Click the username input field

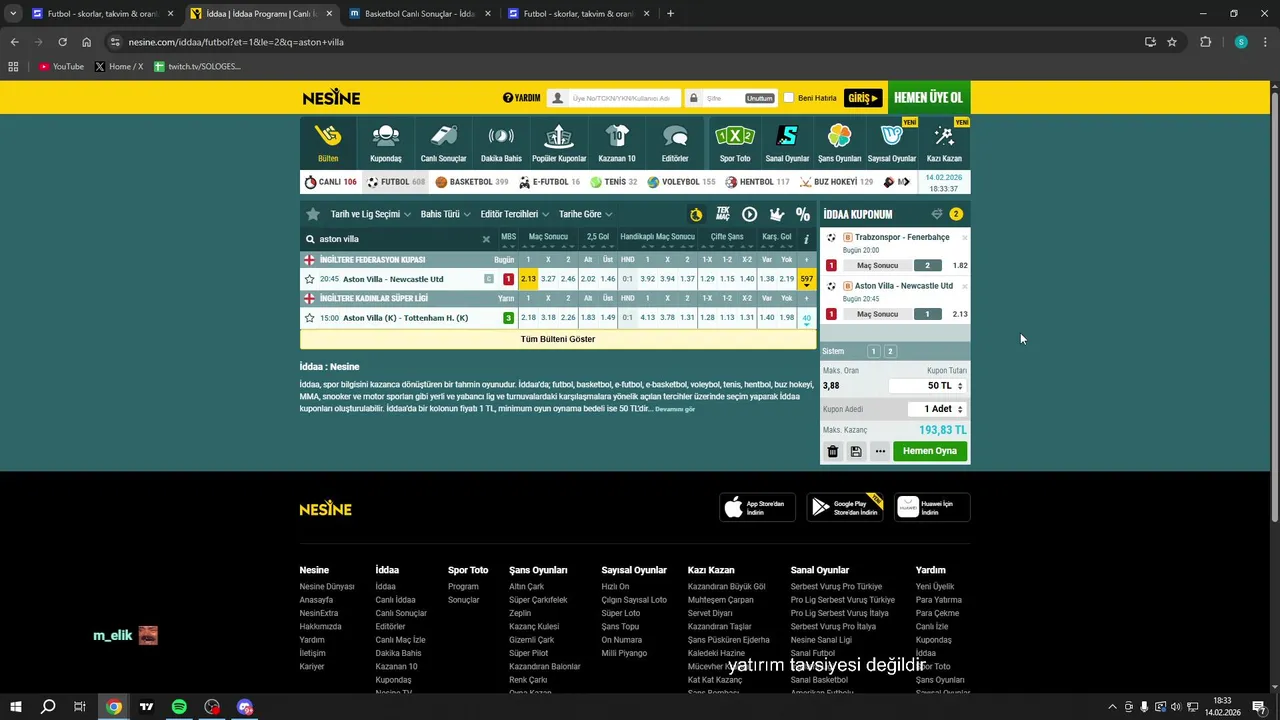point(613,98)
